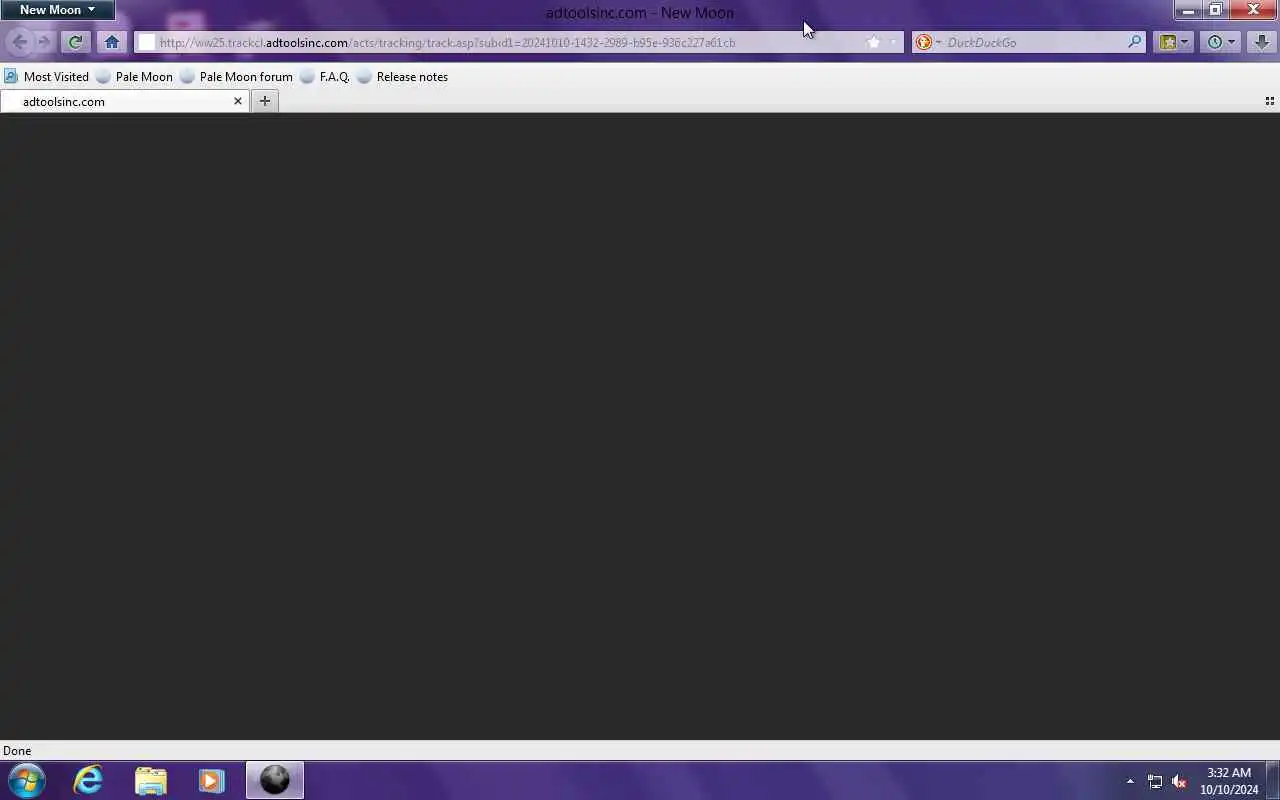Click the Done status bar text
This screenshot has height=800, width=1280.
pos(17,750)
